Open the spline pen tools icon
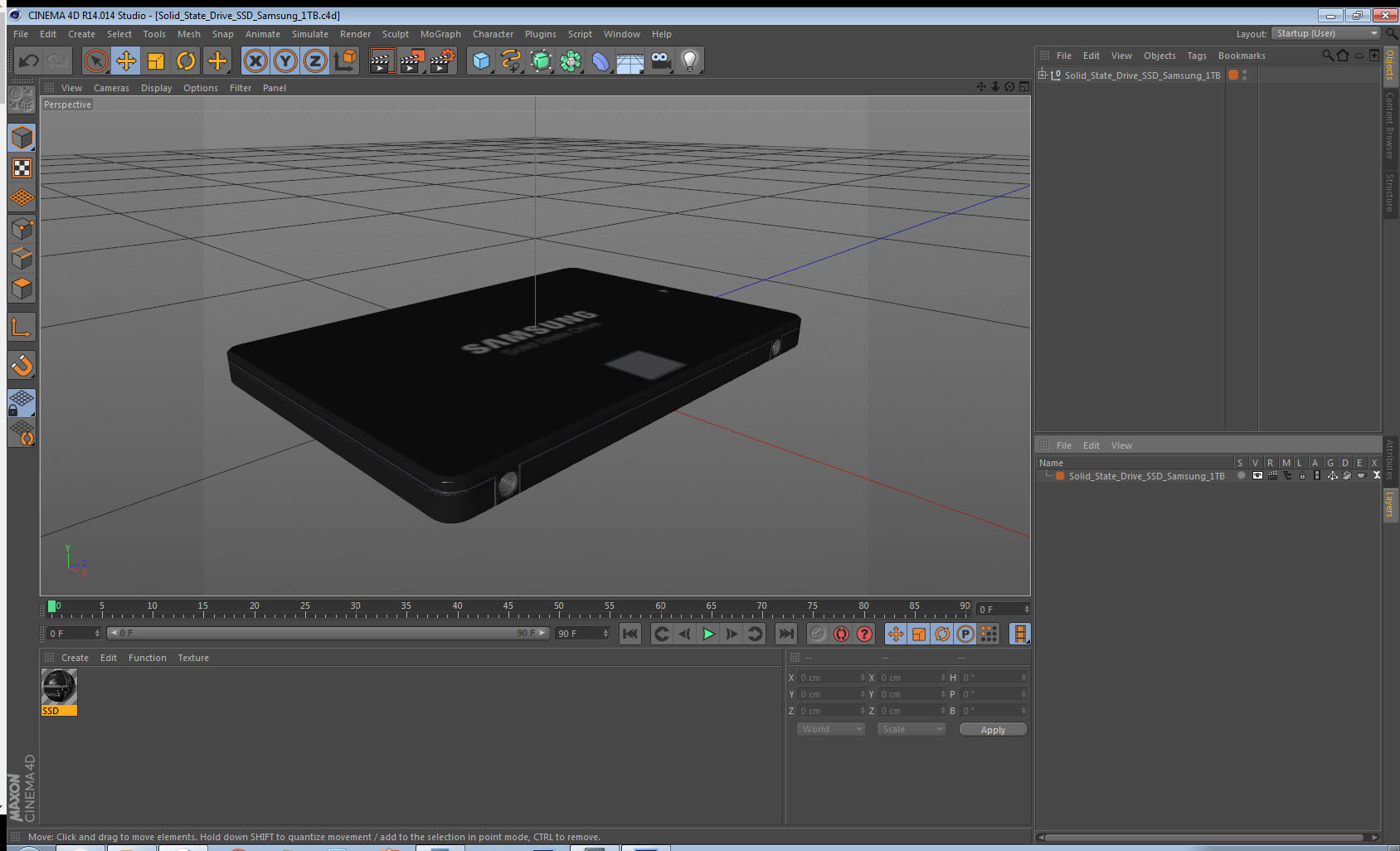 (511, 61)
